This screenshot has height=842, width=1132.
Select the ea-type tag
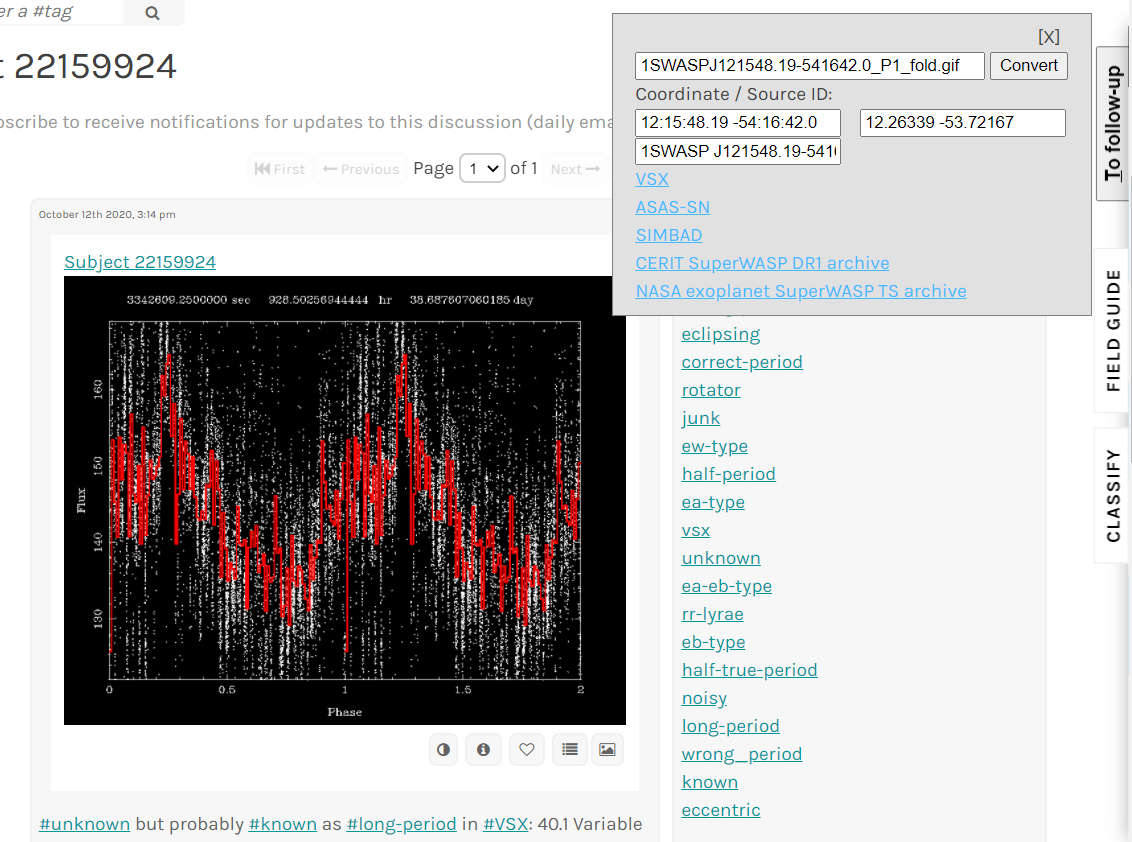click(713, 502)
